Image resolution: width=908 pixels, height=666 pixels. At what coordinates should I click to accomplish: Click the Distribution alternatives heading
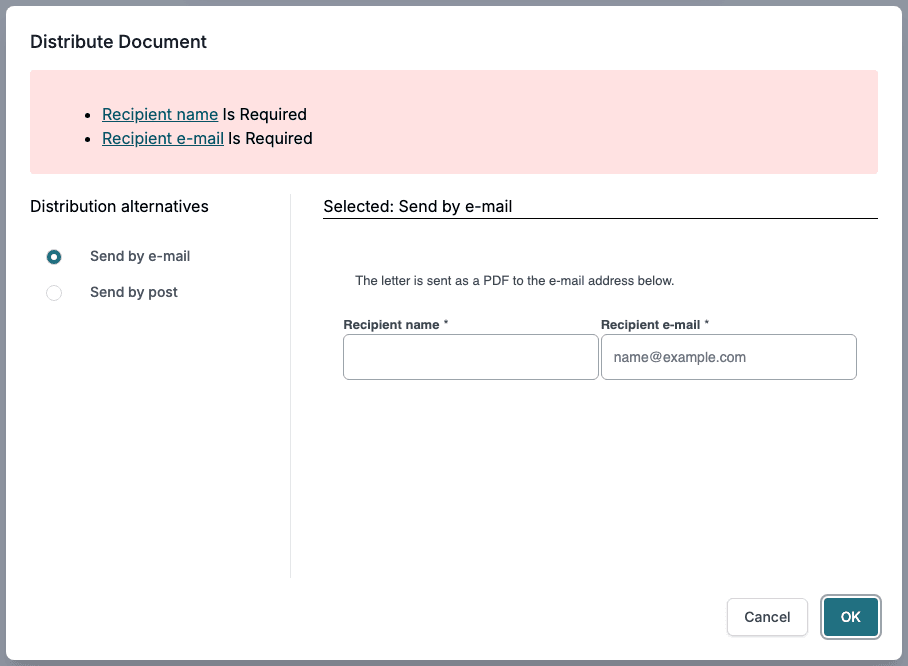tap(119, 207)
